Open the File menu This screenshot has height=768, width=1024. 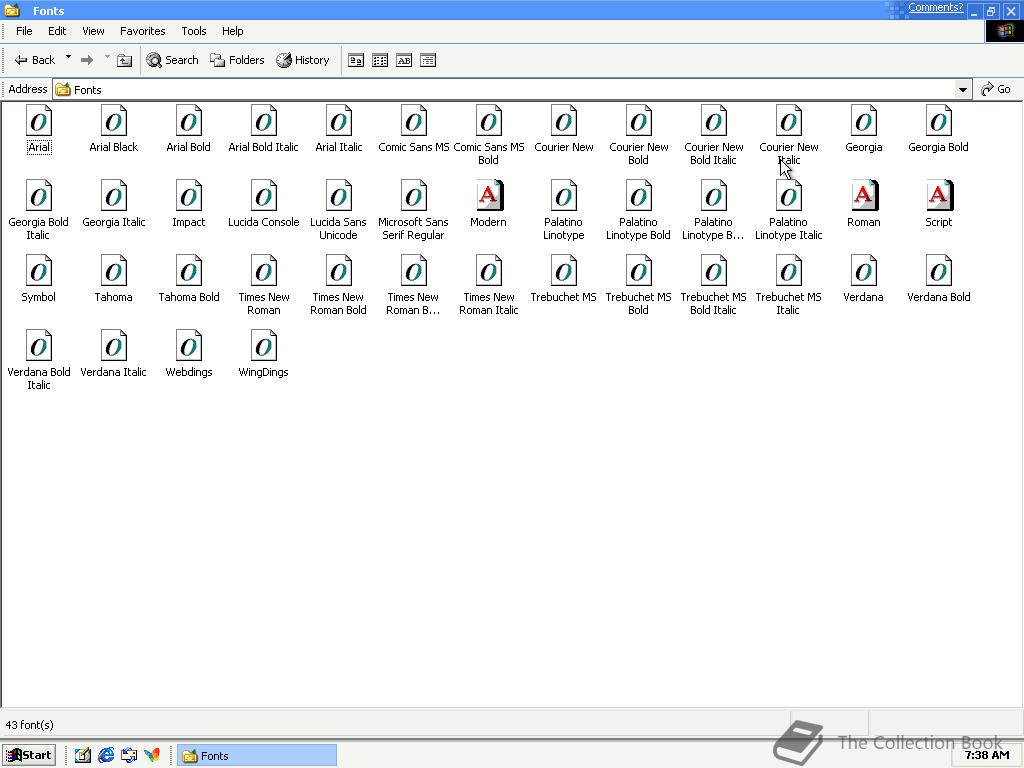(x=24, y=31)
